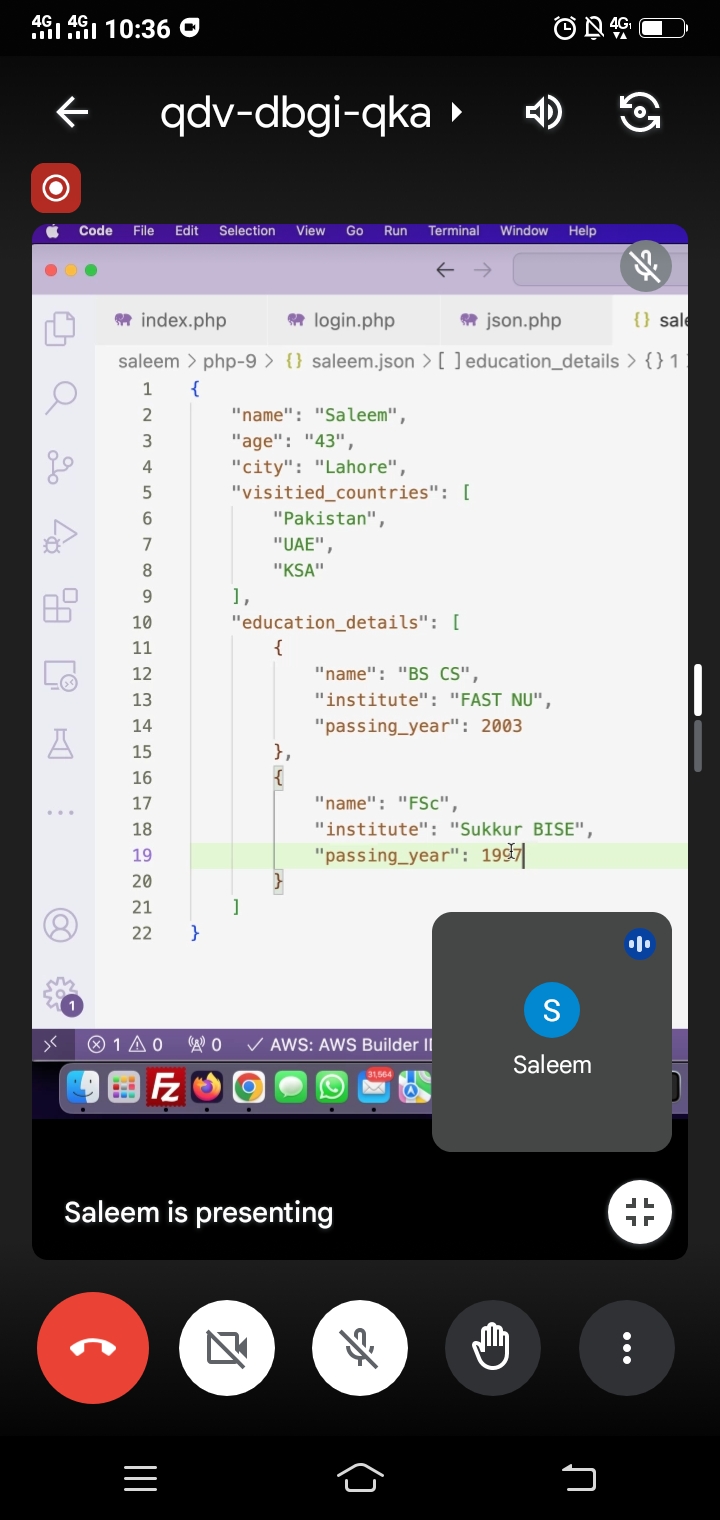Toggle the microphone mute button

(x=360, y=1348)
